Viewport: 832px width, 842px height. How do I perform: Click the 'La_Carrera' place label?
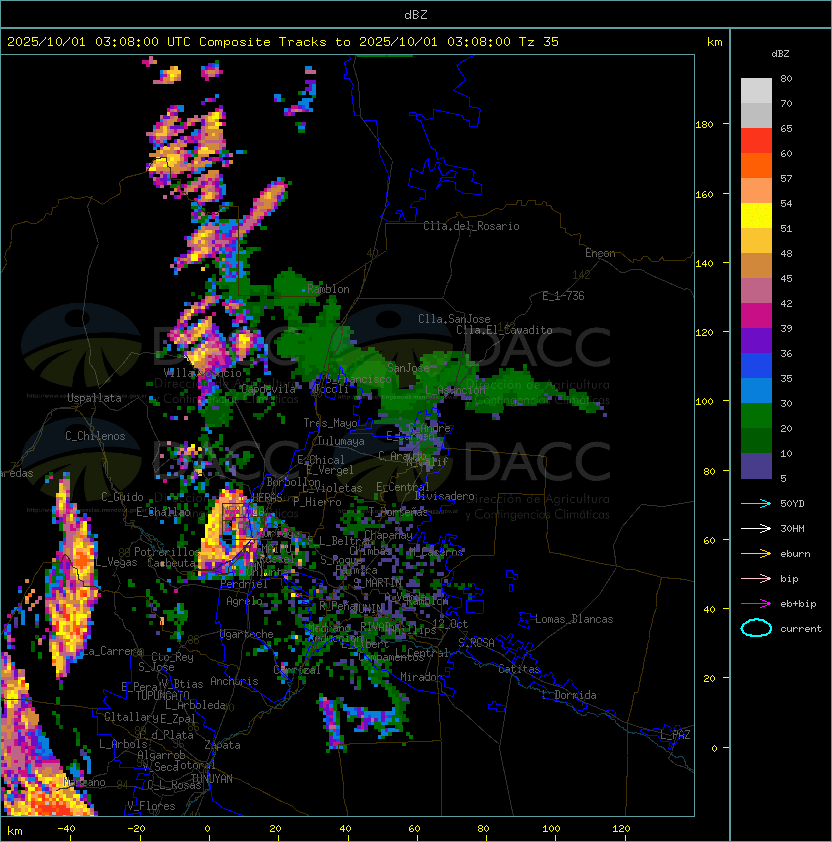113,651
